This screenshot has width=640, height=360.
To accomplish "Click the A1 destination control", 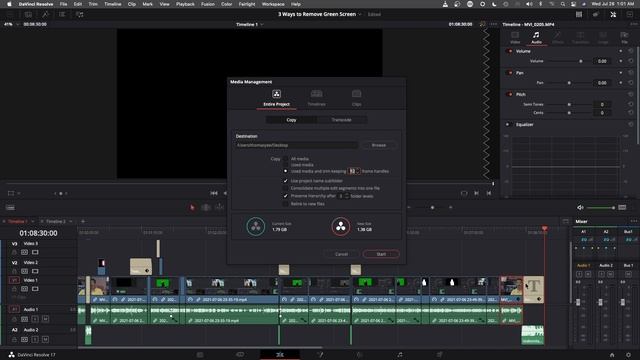I will click(14, 309).
